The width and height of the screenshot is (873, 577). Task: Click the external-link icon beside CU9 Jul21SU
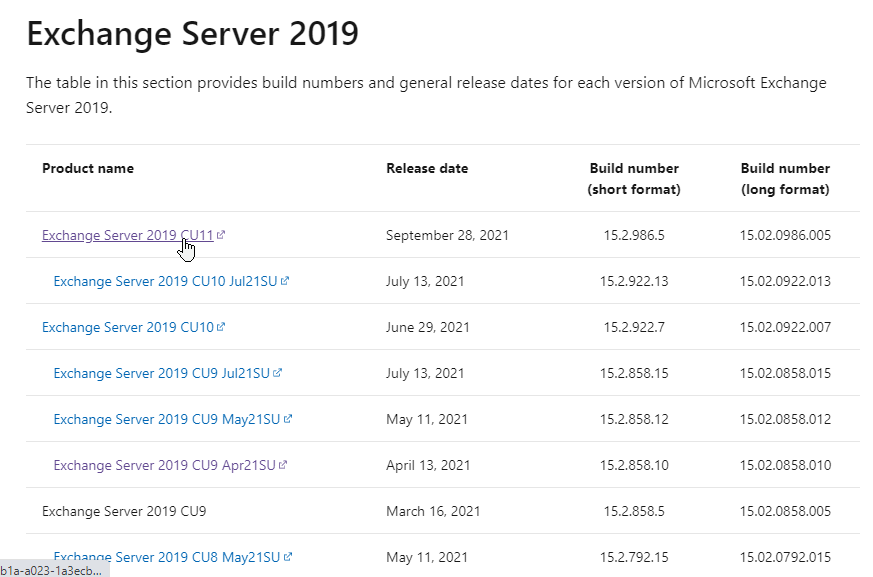278,373
